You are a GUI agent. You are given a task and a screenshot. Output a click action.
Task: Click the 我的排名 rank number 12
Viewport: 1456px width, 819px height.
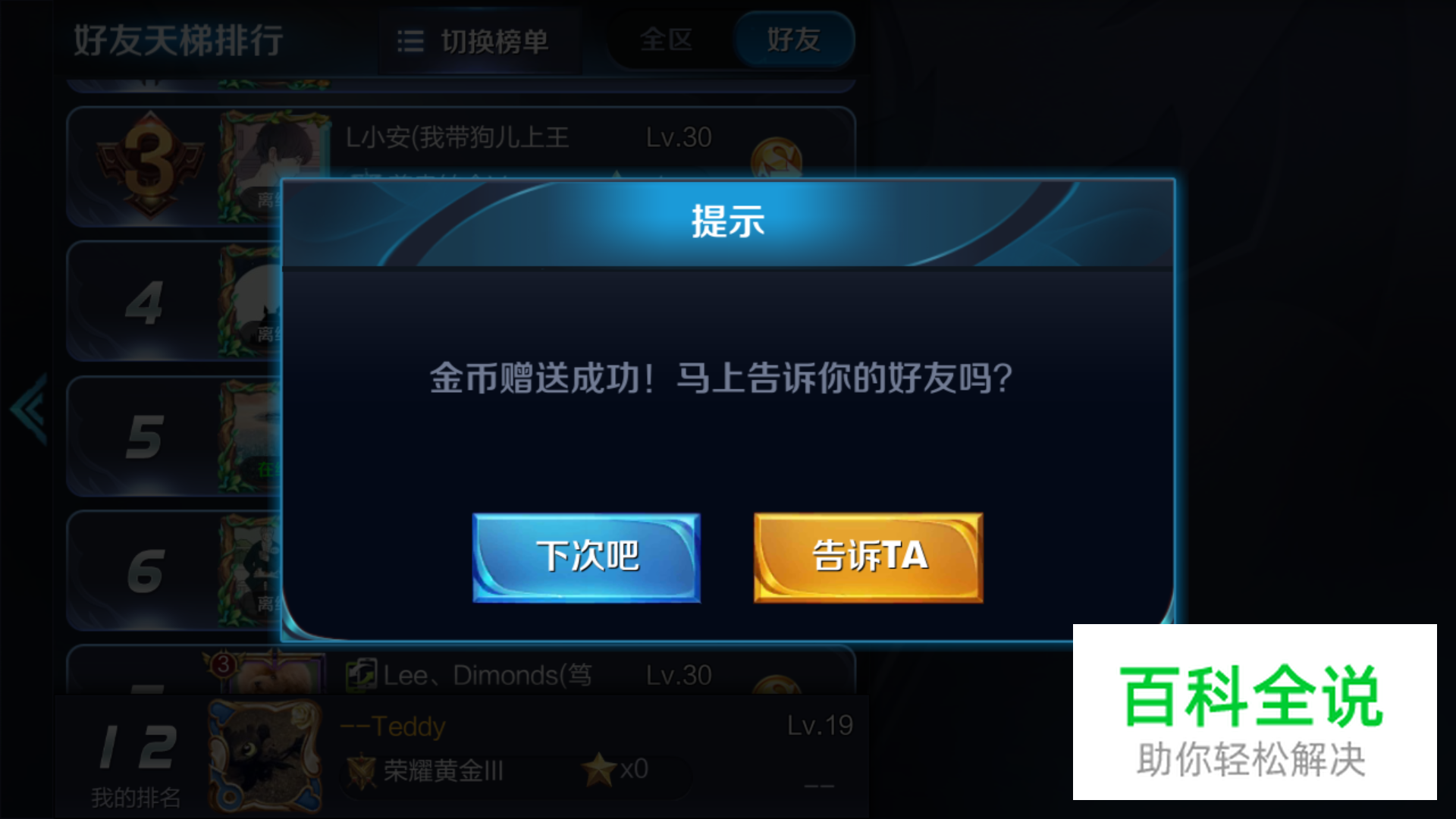(137, 747)
